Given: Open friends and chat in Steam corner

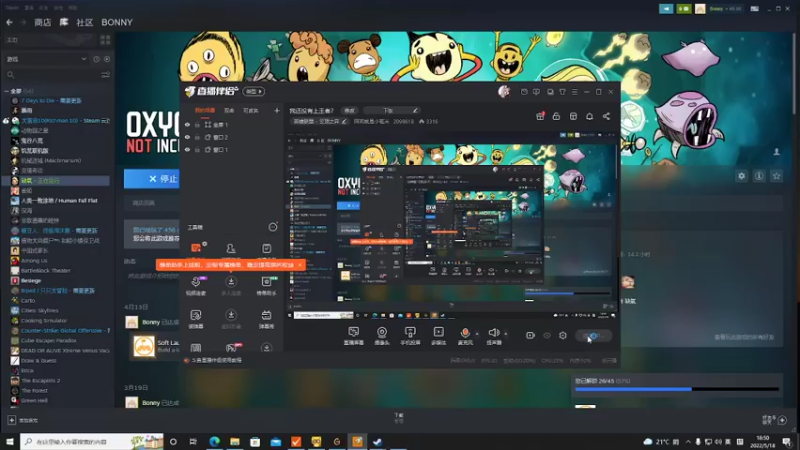Looking at the screenshot, I should coord(774,420).
